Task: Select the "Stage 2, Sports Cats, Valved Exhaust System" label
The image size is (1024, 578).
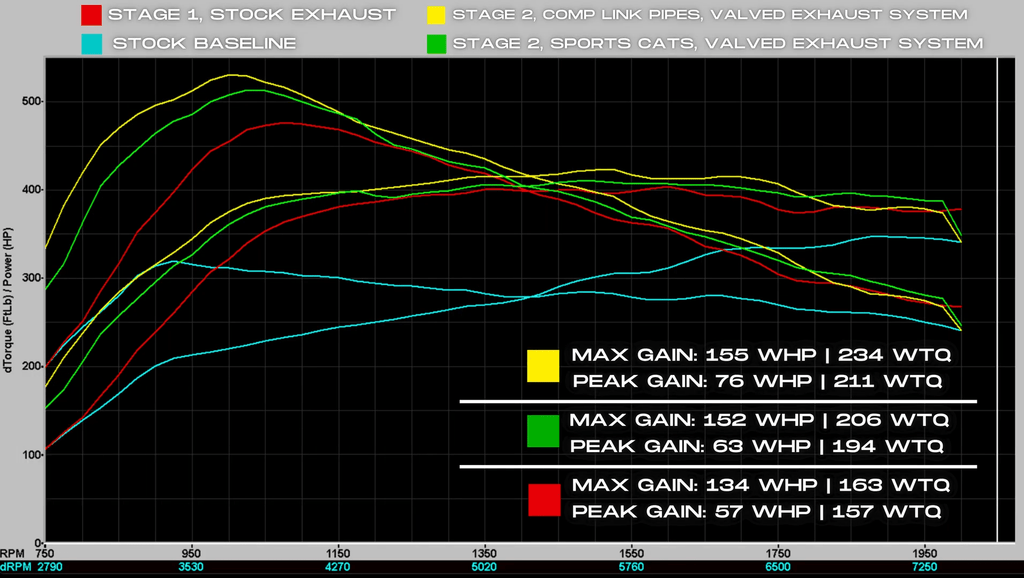Action: pyautogui.click(x=718, y=44)
